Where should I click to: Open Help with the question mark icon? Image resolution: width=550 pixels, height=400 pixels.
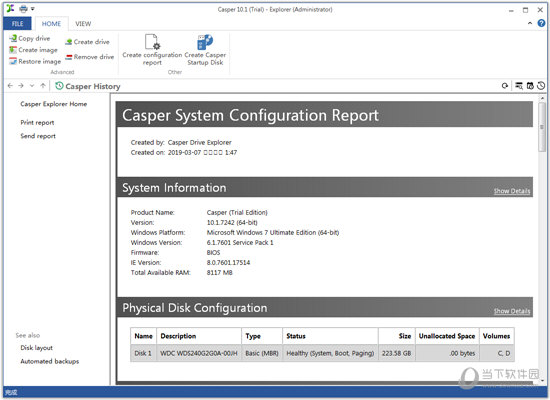pyautogui.click(x=541, y=23)
